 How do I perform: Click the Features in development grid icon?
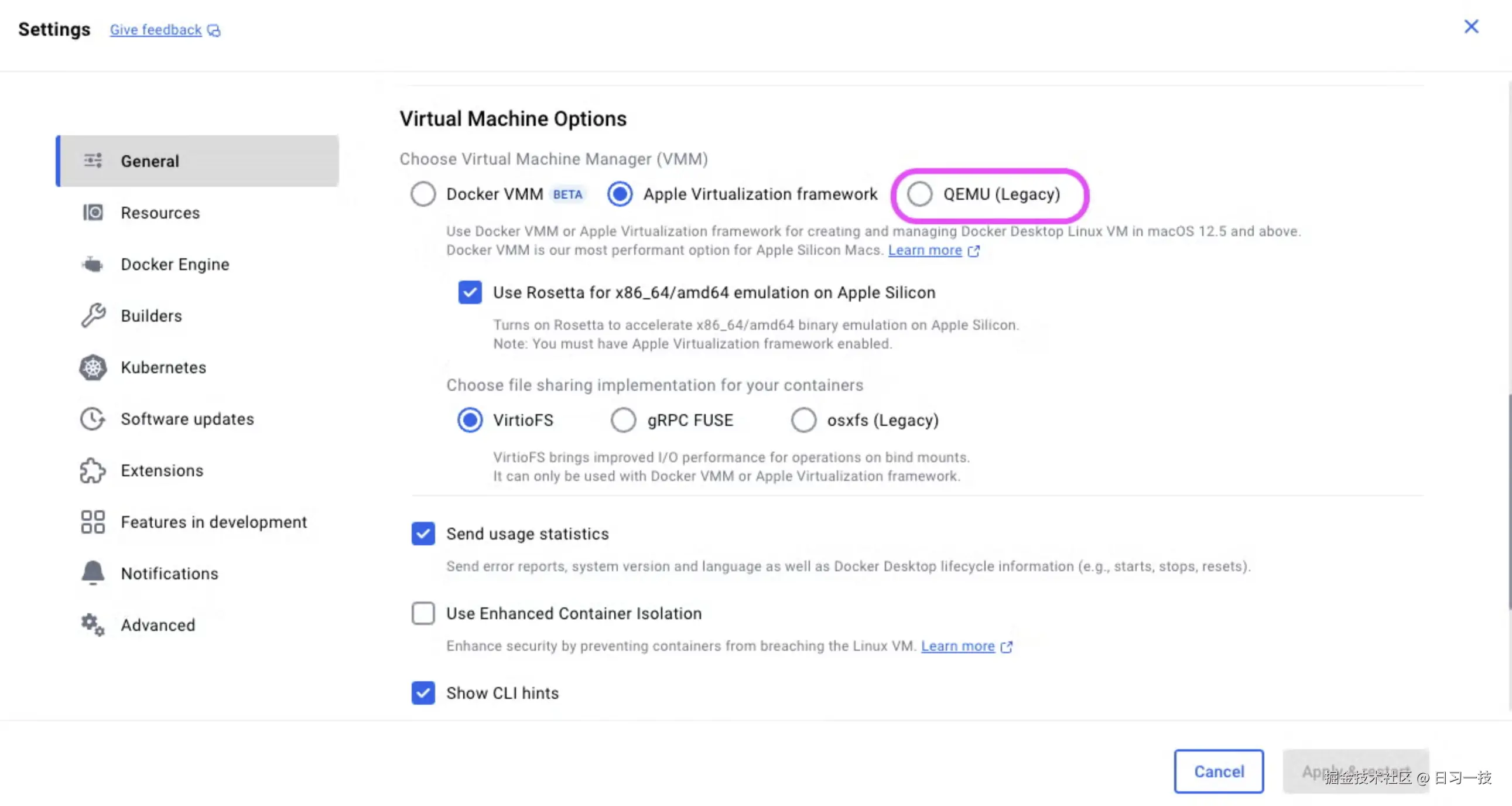point(93,522)
